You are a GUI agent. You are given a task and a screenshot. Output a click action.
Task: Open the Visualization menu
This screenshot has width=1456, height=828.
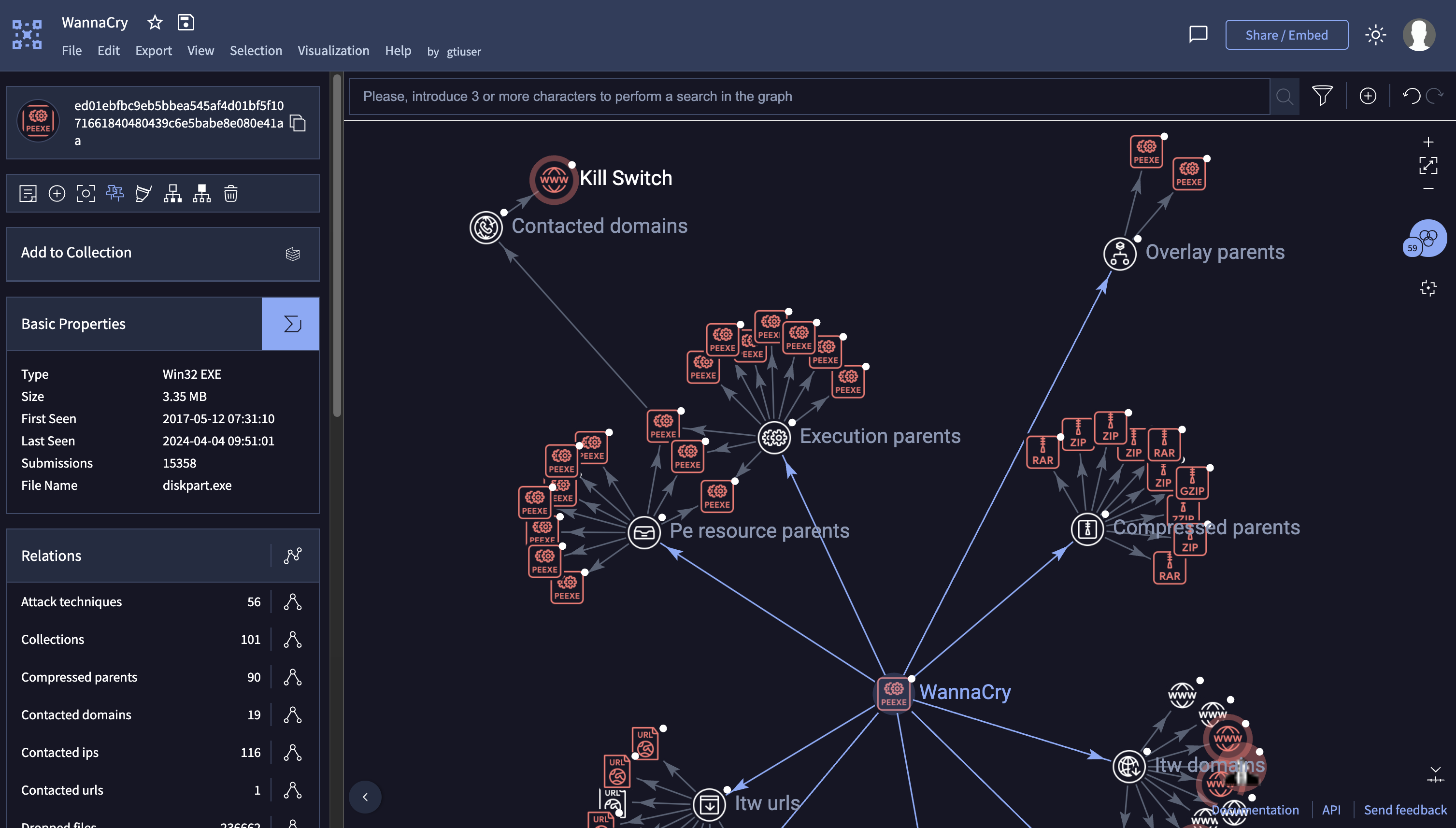pyautogui.click(x=333, y=51)
